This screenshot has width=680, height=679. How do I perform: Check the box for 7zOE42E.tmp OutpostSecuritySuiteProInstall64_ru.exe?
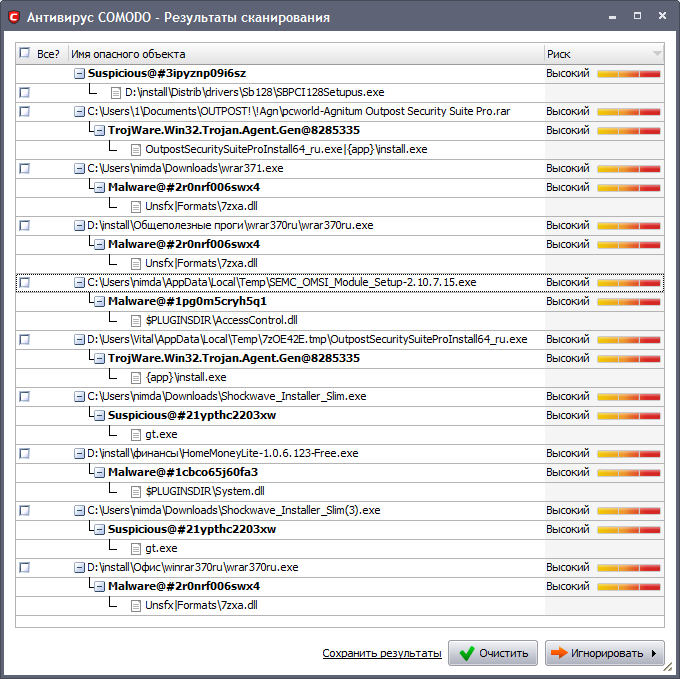pyautogui.click(x=25, y=340)
